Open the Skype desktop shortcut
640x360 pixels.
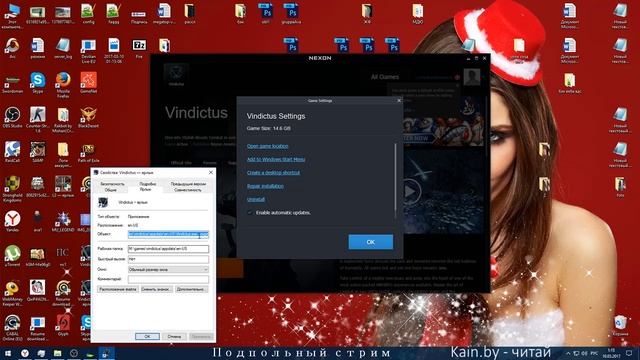pos(38,83)
